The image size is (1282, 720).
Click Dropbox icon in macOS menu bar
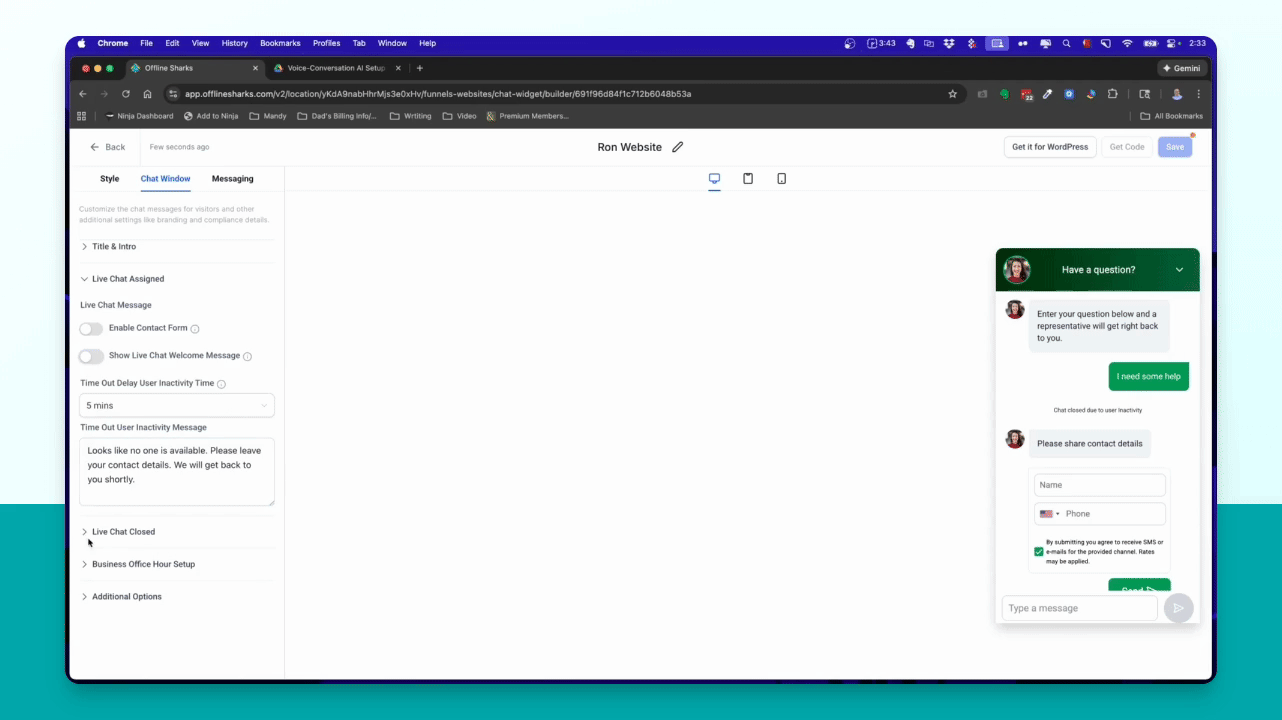[949, 43]
